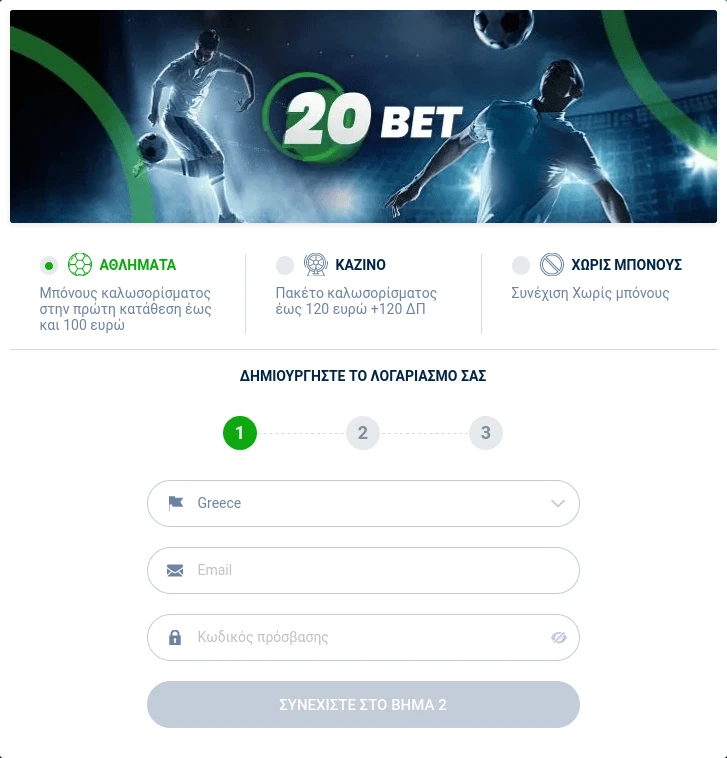
Task: Focus the Κωδικός πρόσβασης password field
Action: tap(364, 637)
